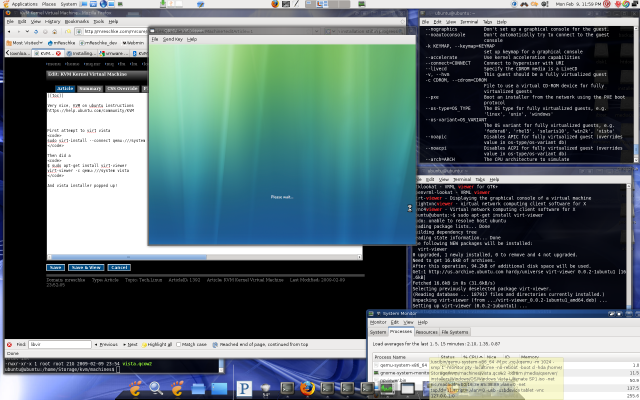This screenshot has height=400, width=640.
Task: Switch to the Installing Firefox tab
Action: tap(81, 53)
